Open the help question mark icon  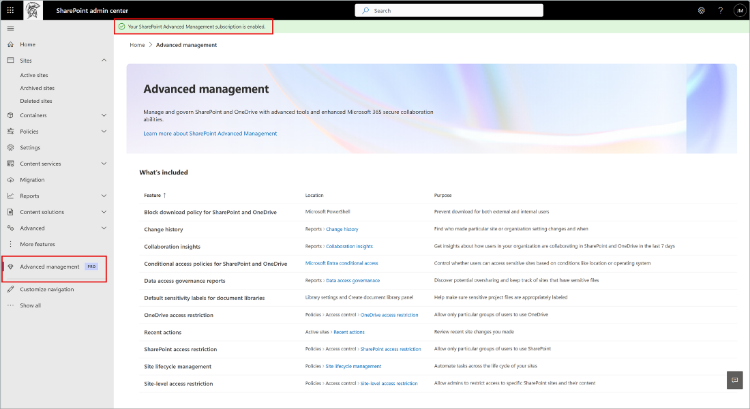720,10
